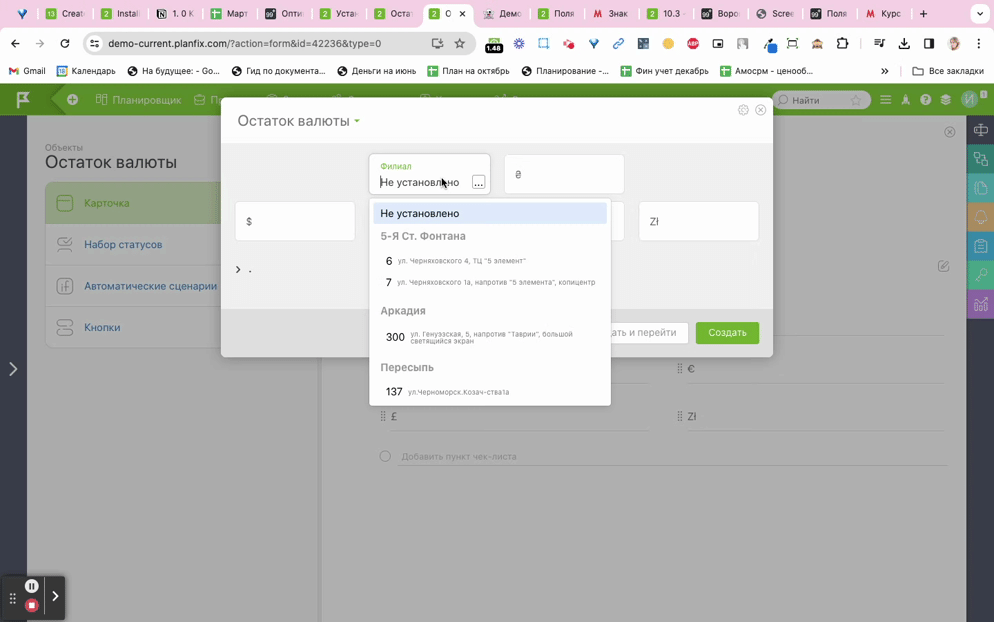Click the hamburger menu icon in header
This screenshot has height=622, width=994.
tap(885, 100)
